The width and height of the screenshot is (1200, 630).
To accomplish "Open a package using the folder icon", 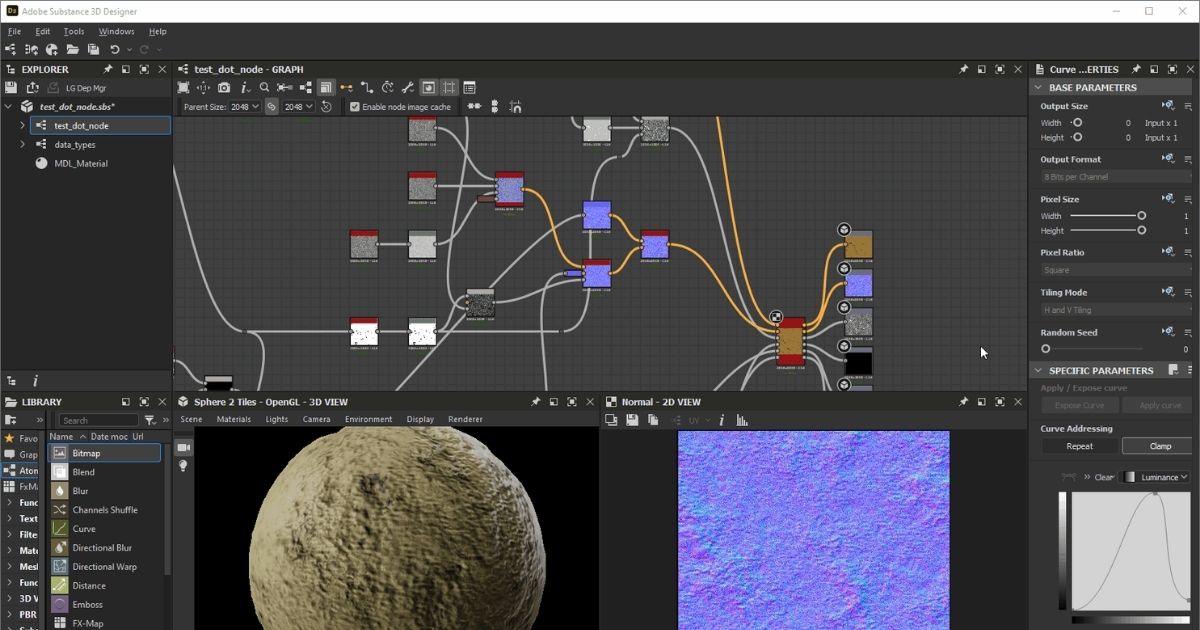I will [x=72, y=49].
